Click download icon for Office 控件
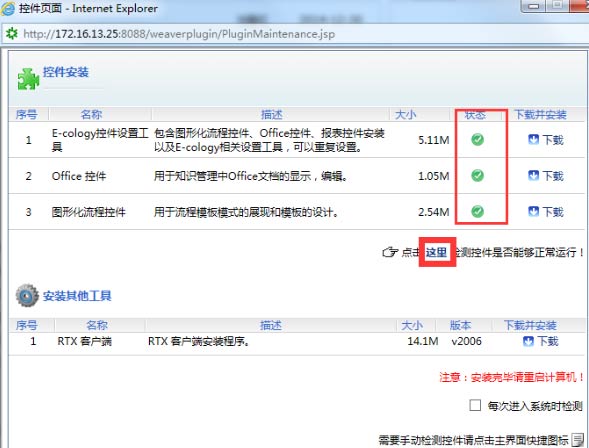The height and width of the screenshot is (448, 589). pos(533,176)
